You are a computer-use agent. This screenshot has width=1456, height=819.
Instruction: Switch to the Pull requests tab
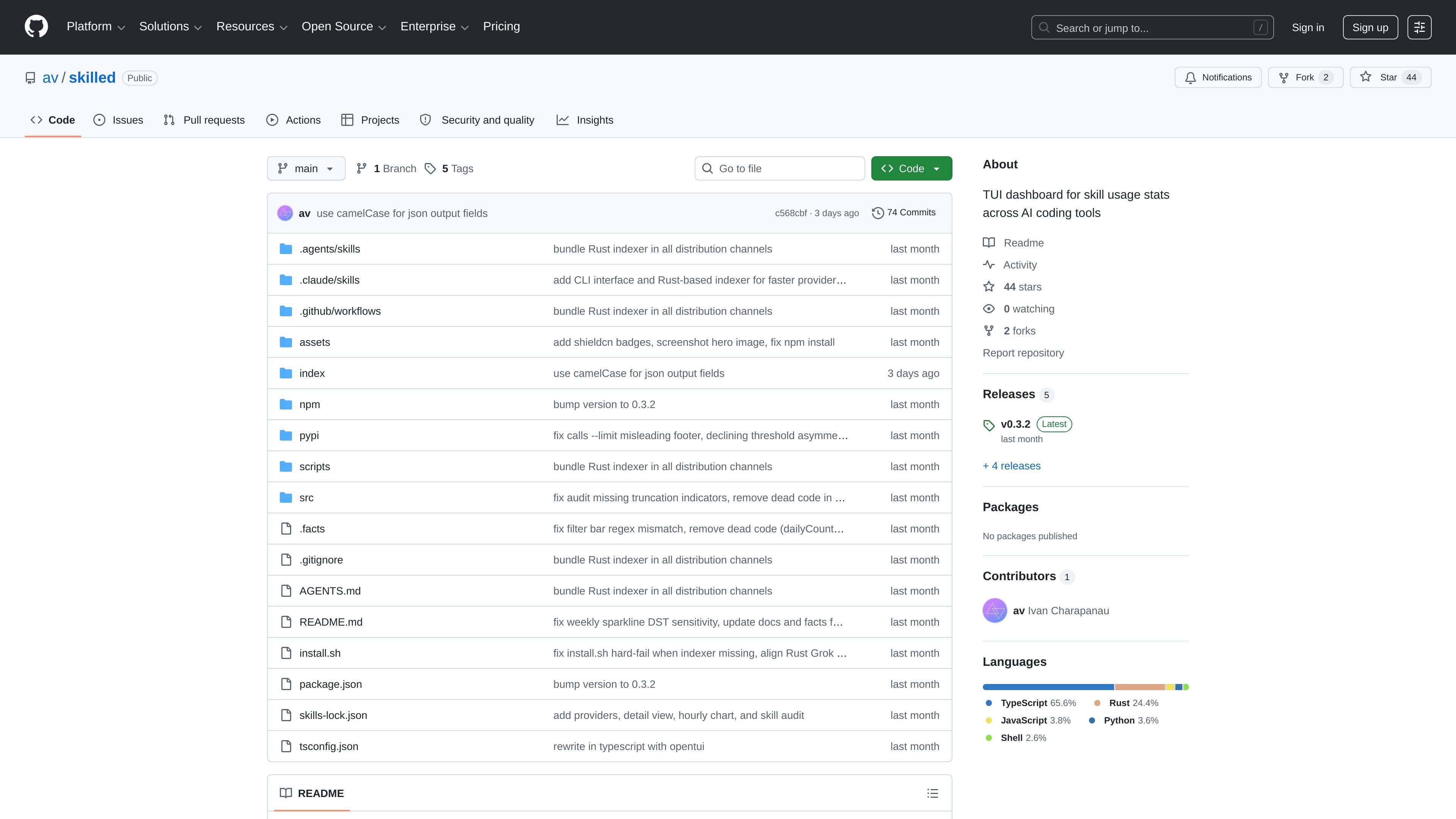point(204,120)
